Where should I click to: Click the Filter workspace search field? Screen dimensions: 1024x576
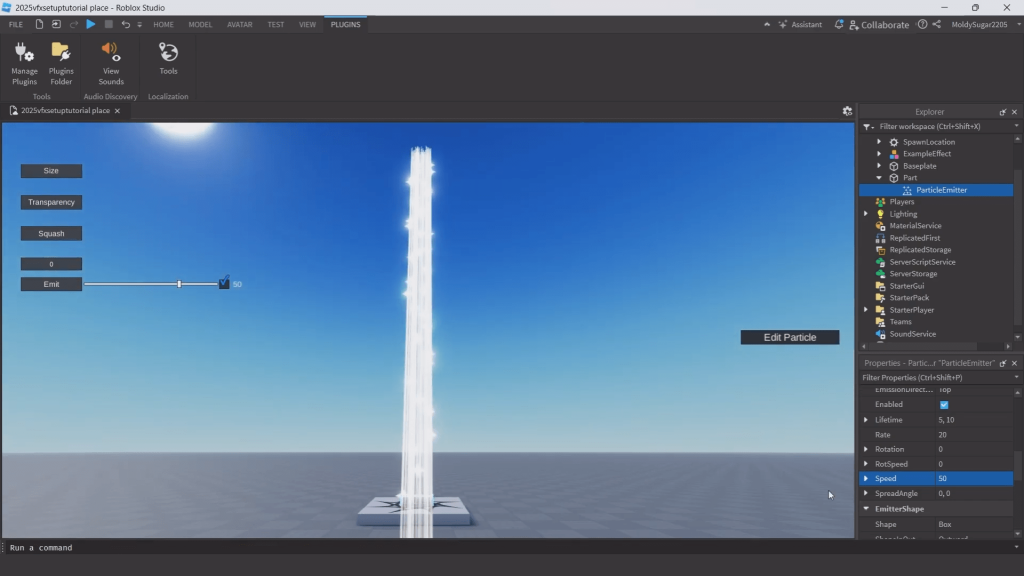point(940,127)
